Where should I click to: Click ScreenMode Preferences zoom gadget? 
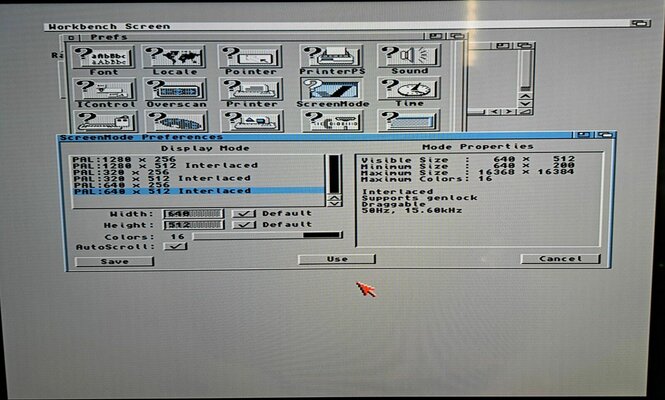pyautogui.click(x=583, y=135)
